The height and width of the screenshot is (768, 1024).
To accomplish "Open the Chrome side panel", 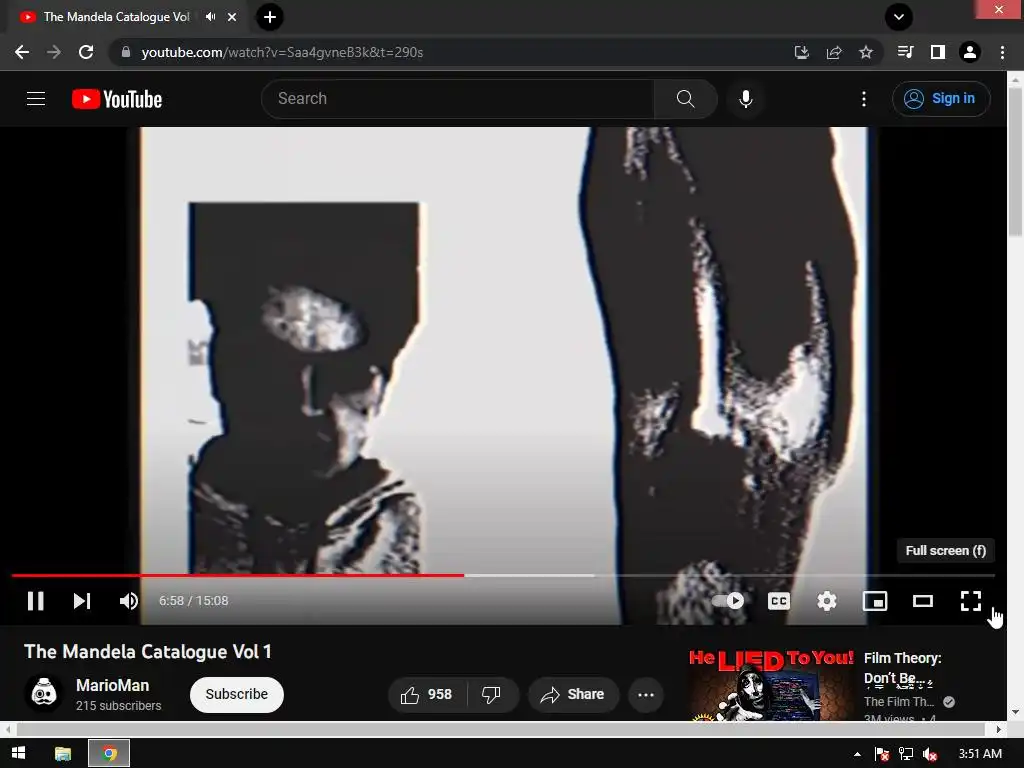I will pyautogui.click(x=938, y=52).
